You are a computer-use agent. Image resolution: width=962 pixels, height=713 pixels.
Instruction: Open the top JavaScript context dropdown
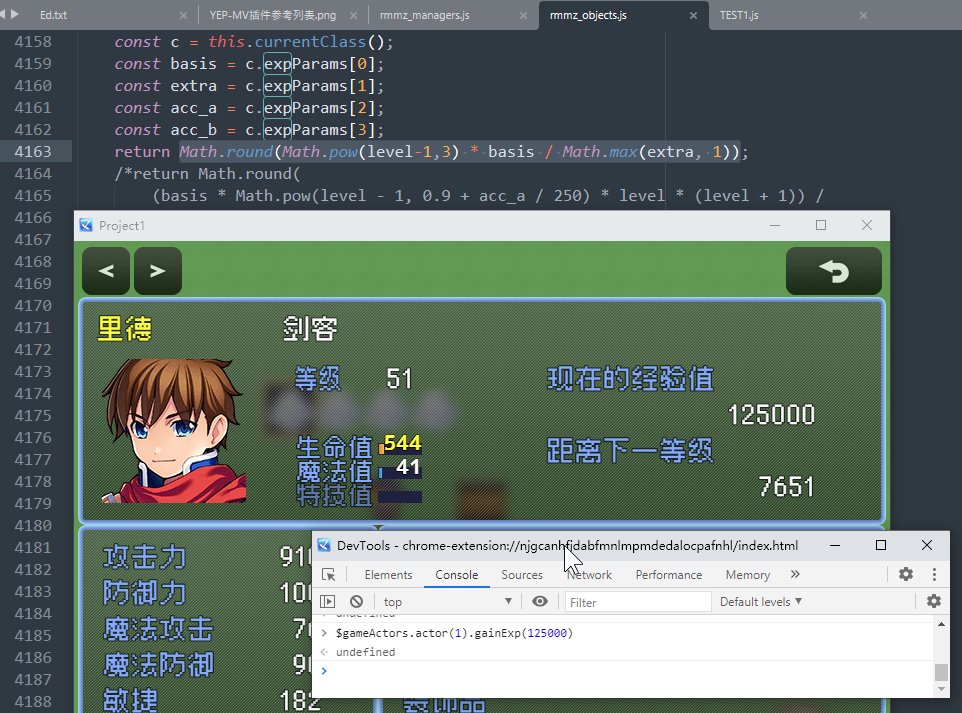447,602
